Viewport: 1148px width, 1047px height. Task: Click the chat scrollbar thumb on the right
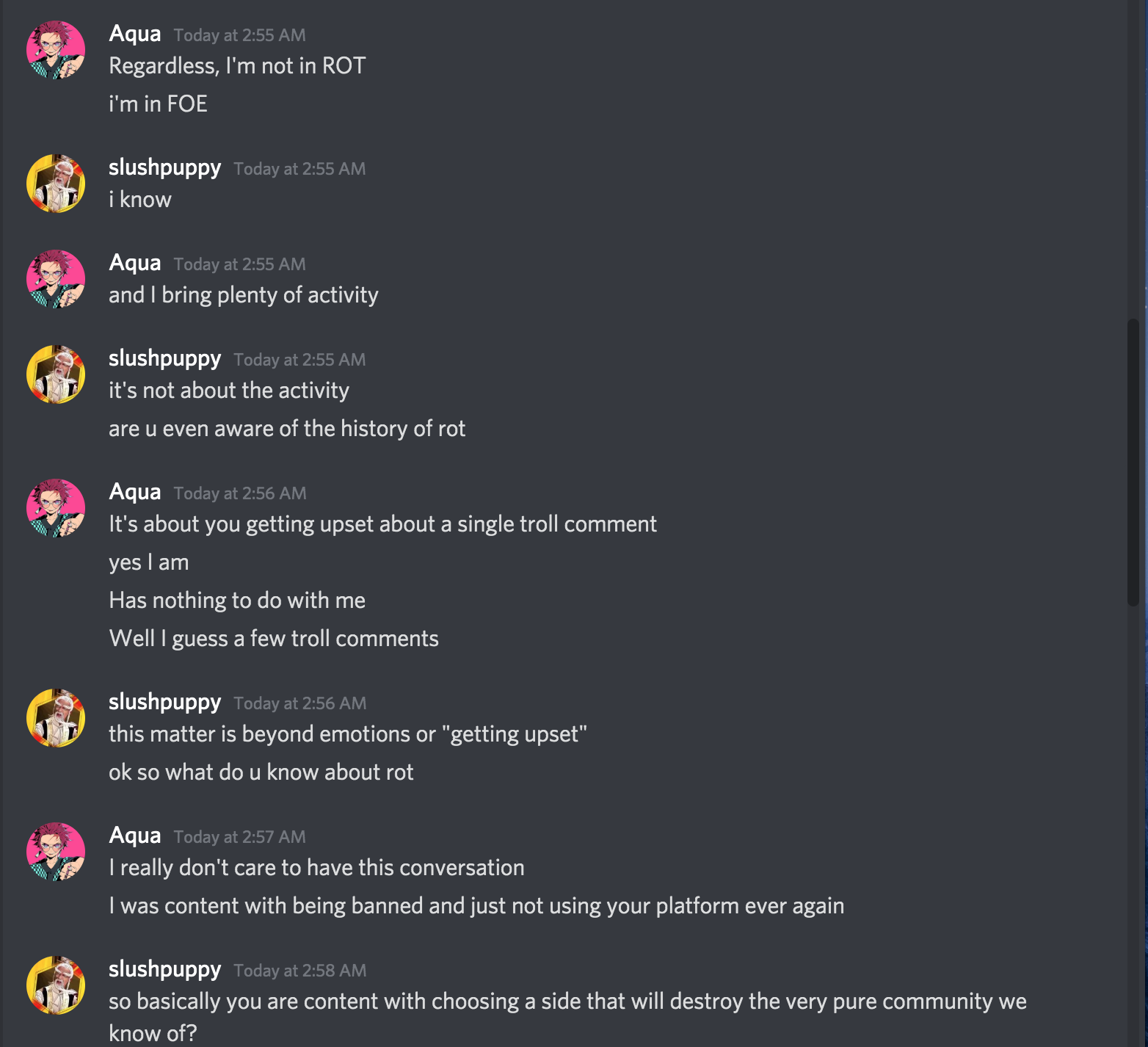(1134, 463)
